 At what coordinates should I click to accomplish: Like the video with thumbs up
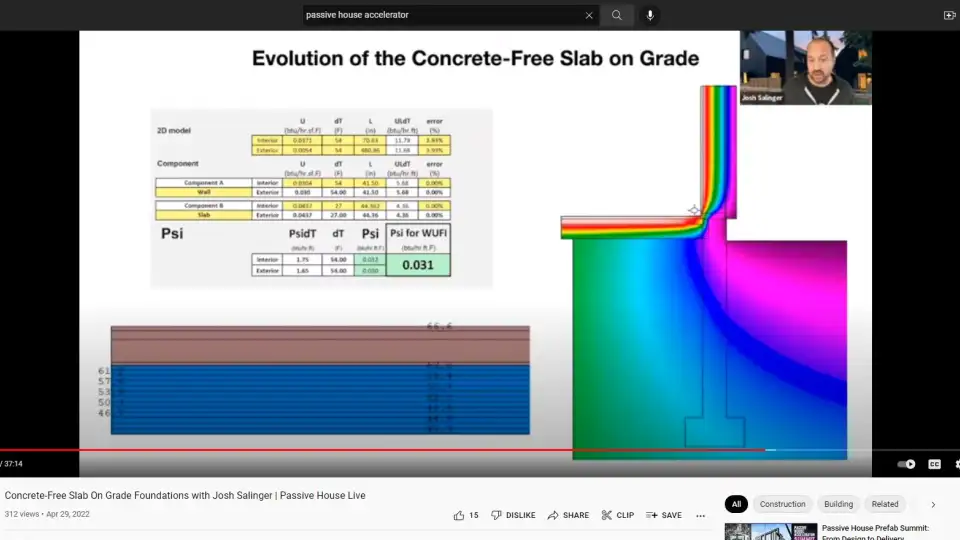click(x=460, y=516)
